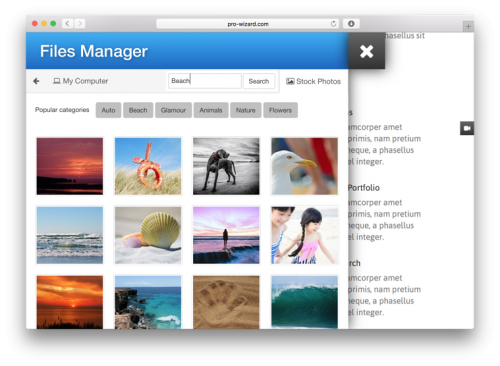Image resolution: width=500 pixels, height=366 pixels.
Task: Switch to Stock Photos tab
Action: [x=313, y=81]
